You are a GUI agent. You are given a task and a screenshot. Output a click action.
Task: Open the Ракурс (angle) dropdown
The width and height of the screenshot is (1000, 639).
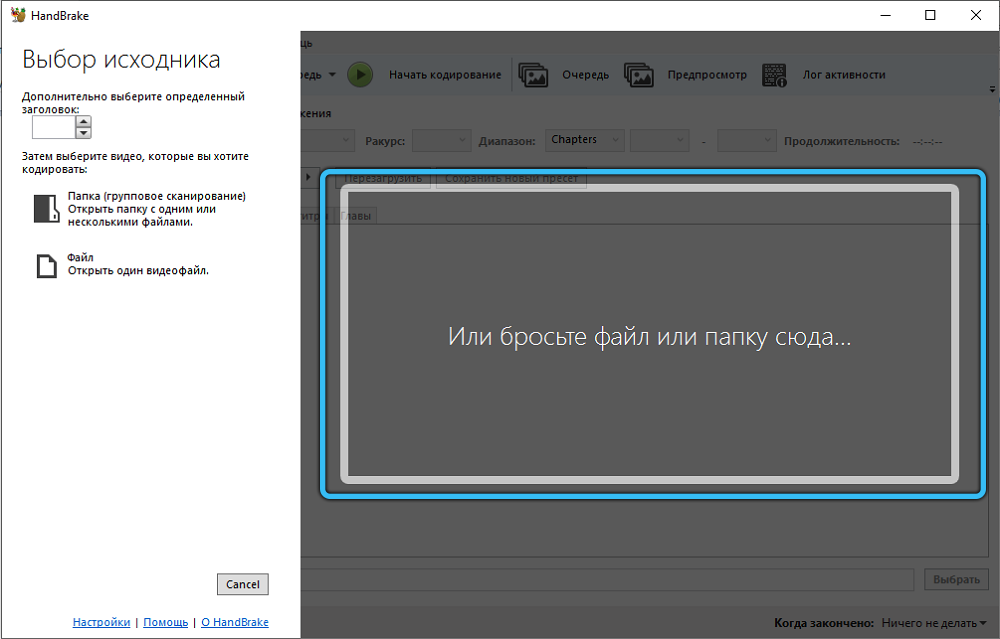tap(441, 141)
